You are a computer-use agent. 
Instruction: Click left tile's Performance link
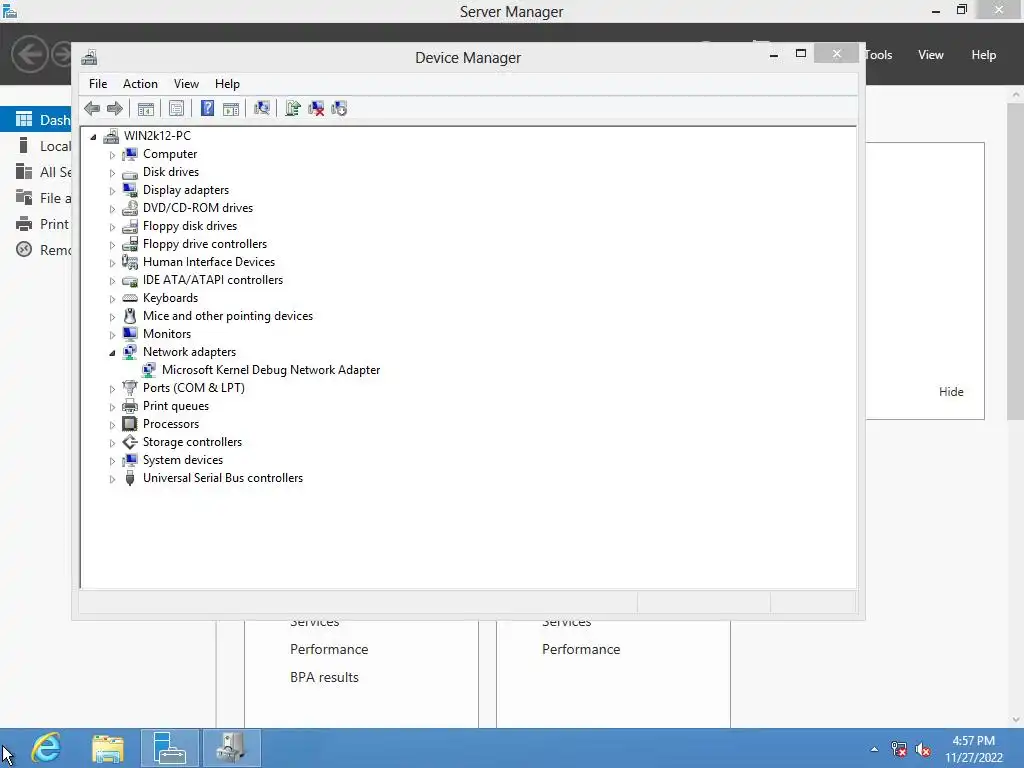point(329,649)
